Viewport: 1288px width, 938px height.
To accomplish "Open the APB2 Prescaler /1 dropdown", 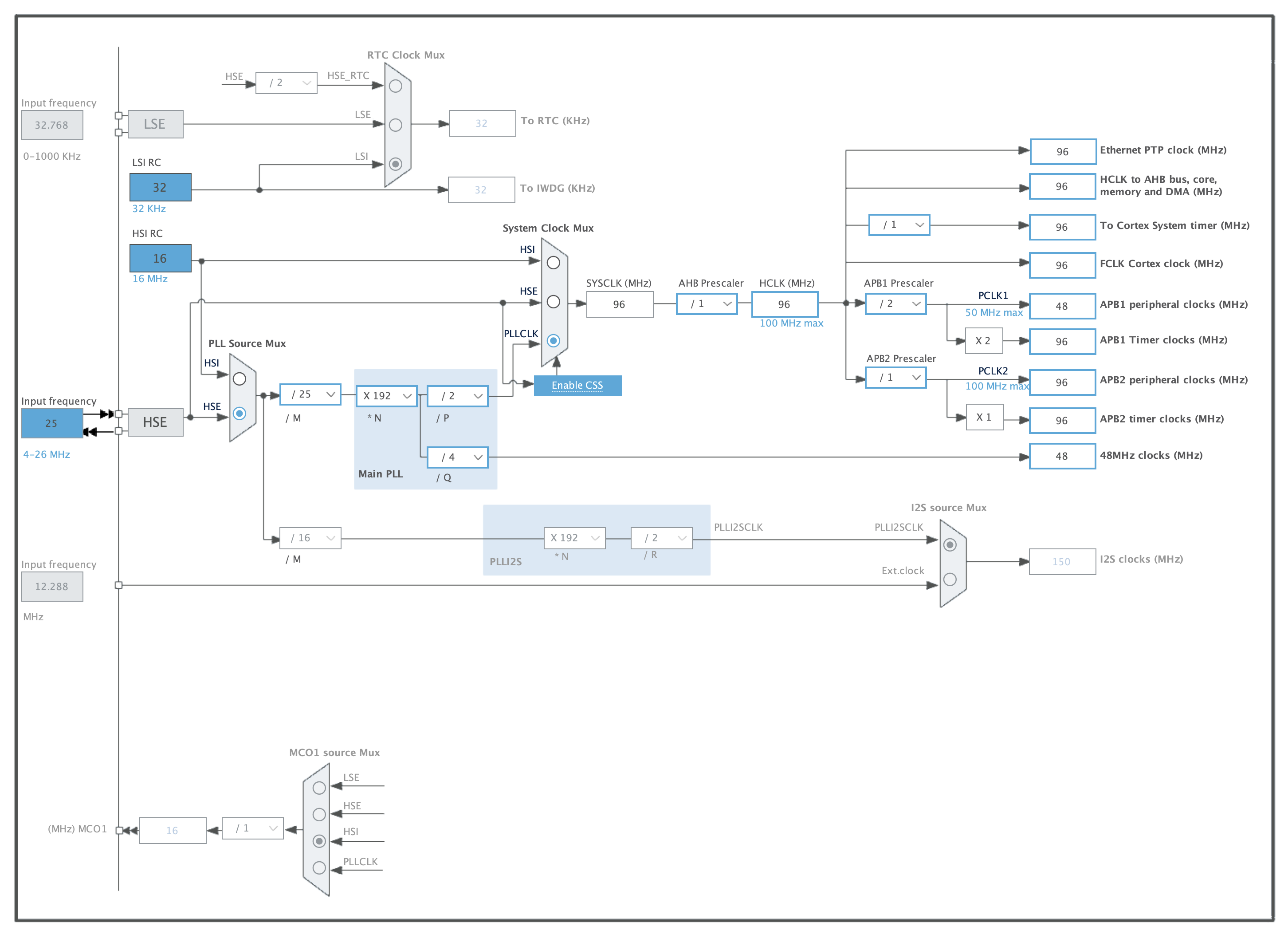I will [x=896, y=378].
